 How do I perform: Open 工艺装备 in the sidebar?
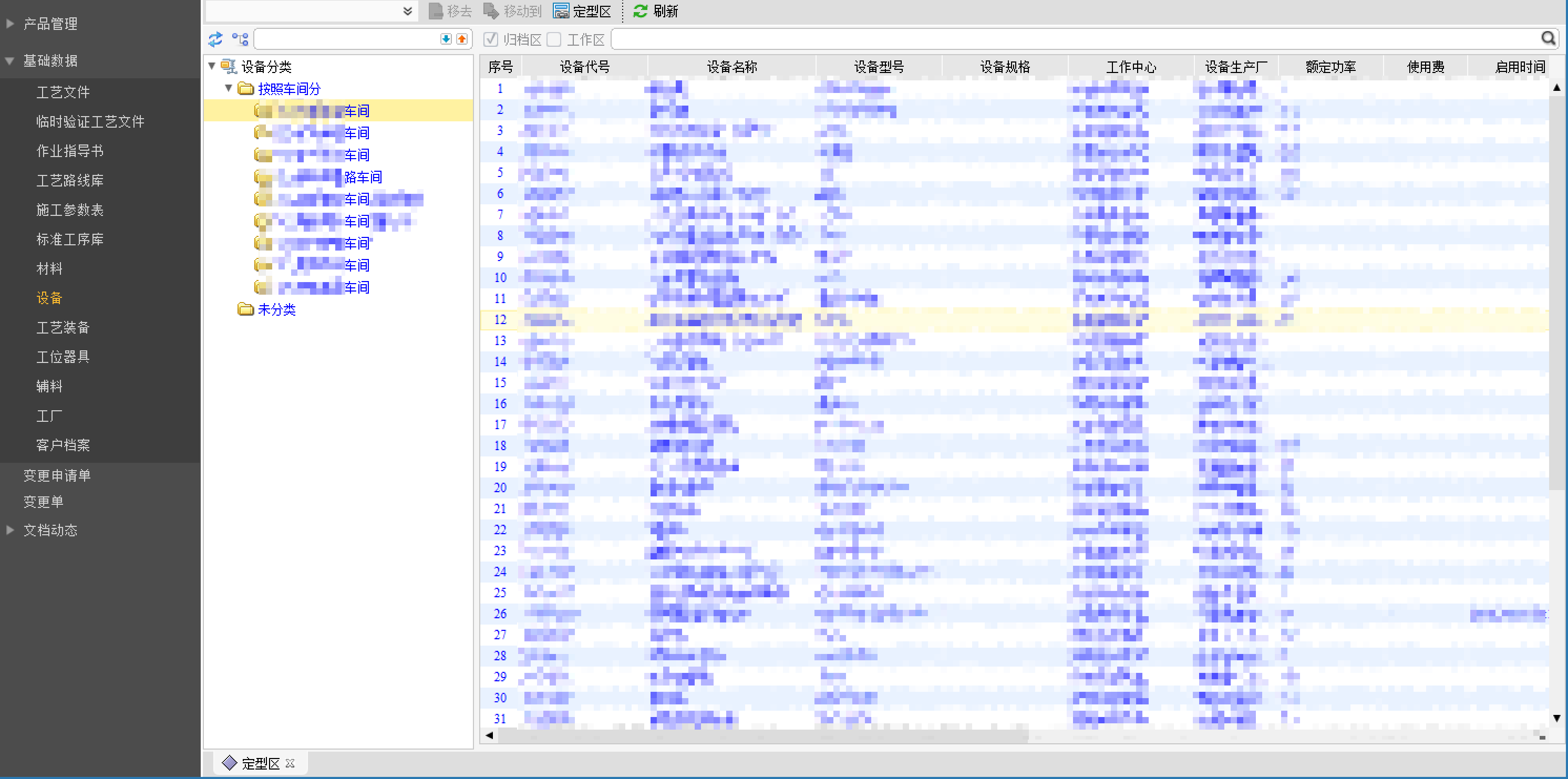[63, 327]
